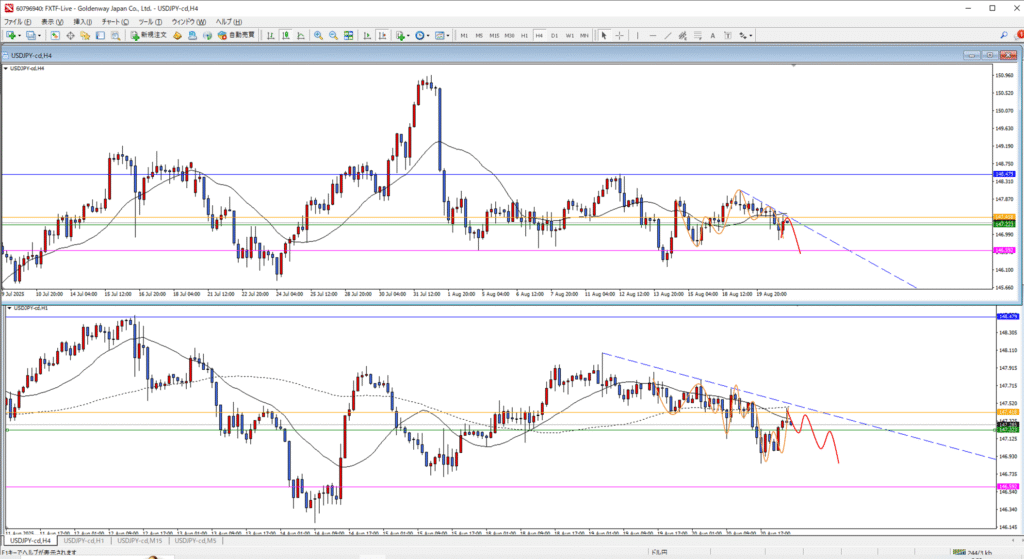The width and height of the screenshot is (1024, 559).
Task: Open the ファイル menu
Action: (x=18, y=22)
